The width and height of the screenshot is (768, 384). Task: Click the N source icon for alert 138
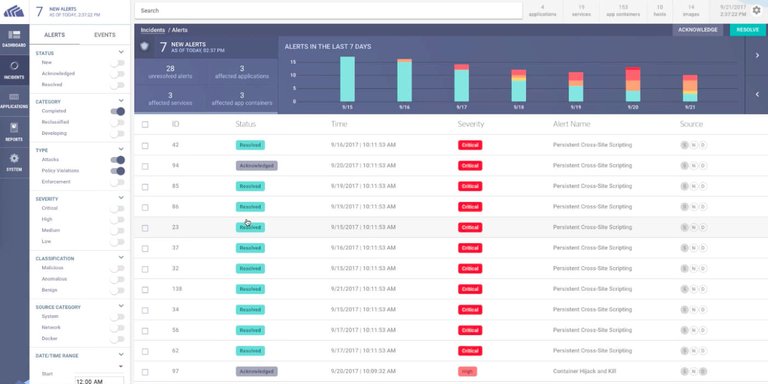694,289
